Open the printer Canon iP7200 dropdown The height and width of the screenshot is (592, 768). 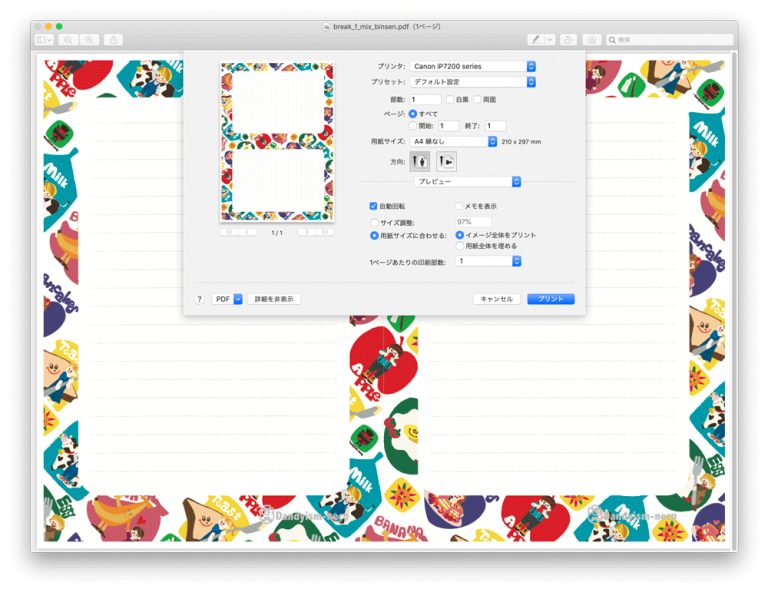(x=473, y=66)
